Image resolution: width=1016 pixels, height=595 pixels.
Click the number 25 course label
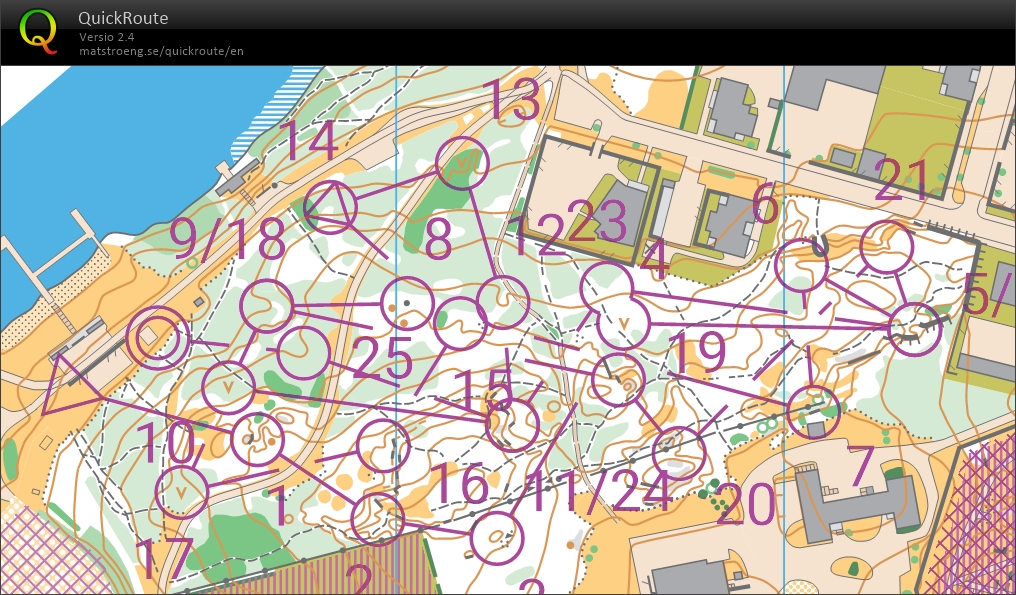[383, 359]
